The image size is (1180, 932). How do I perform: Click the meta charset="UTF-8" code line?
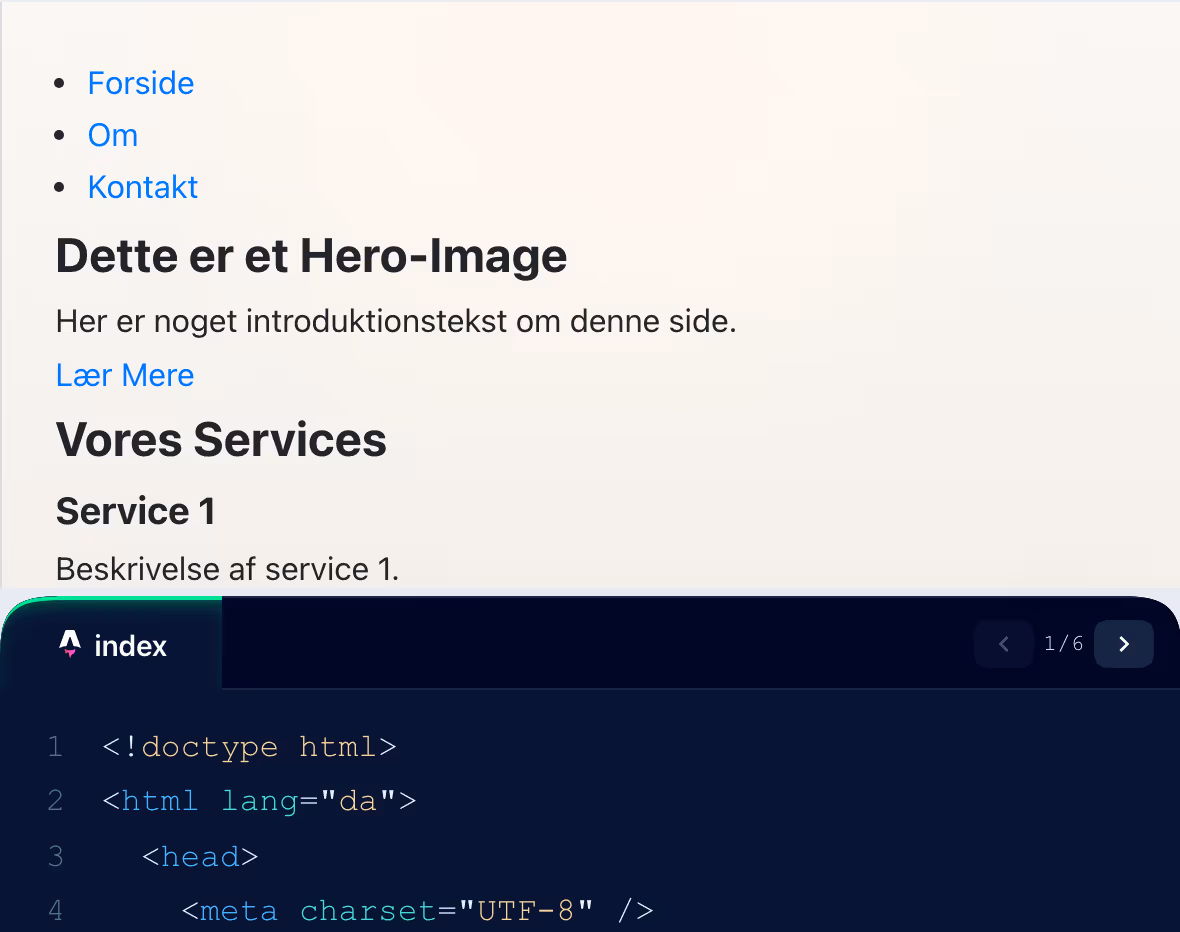pyautogui.click(x=417, y=911)
